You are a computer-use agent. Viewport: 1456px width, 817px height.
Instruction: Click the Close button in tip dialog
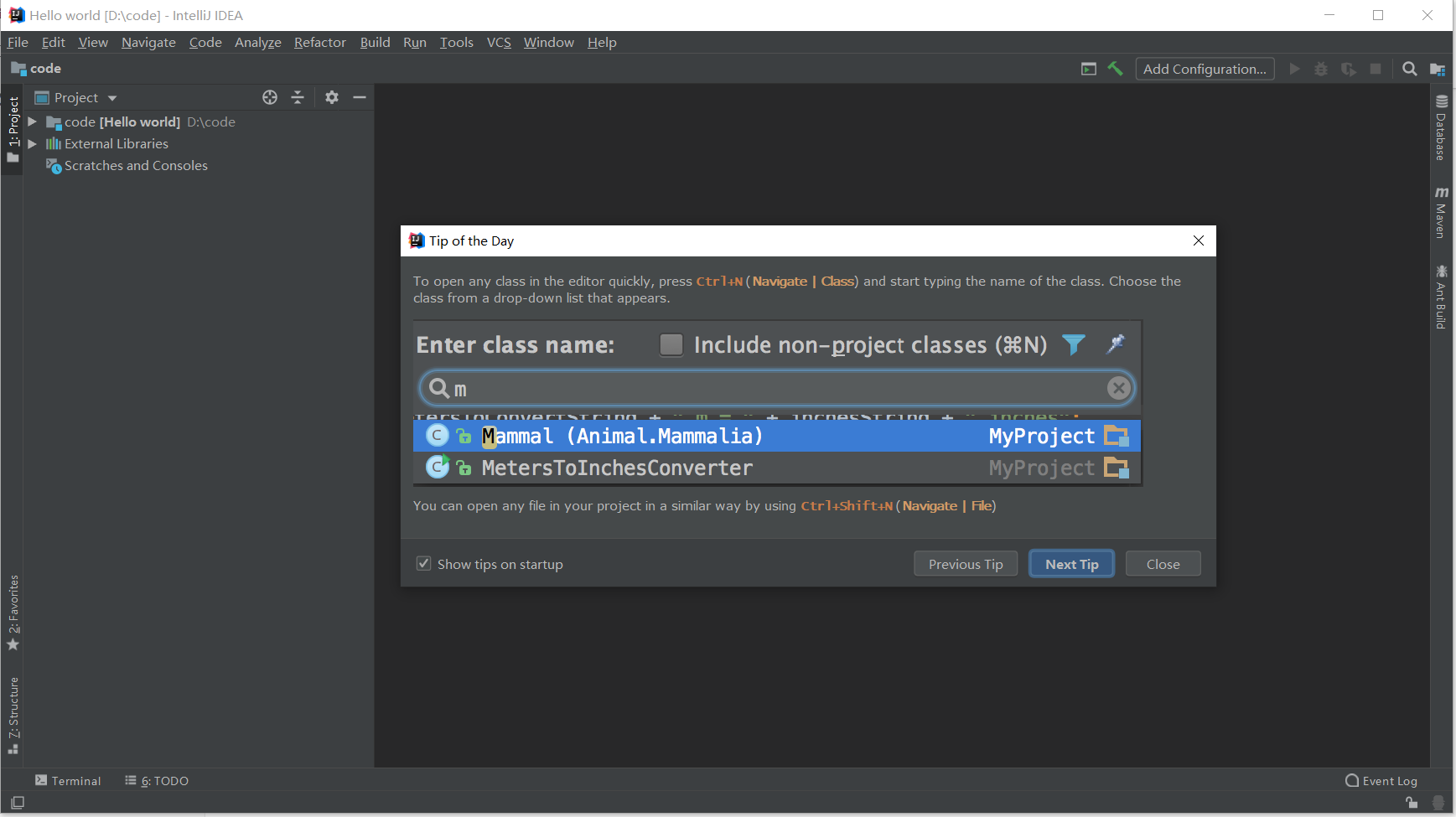click(1163, 564)
